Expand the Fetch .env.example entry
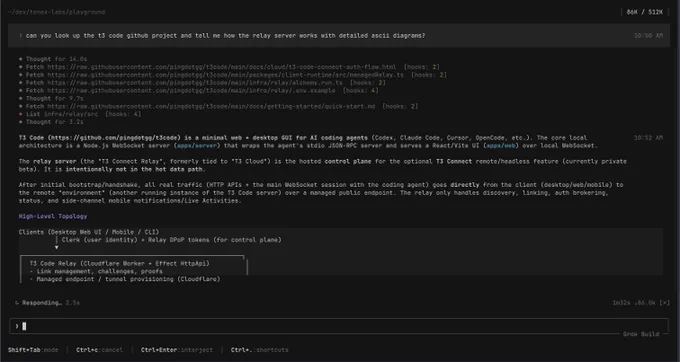 pos(199,91)
